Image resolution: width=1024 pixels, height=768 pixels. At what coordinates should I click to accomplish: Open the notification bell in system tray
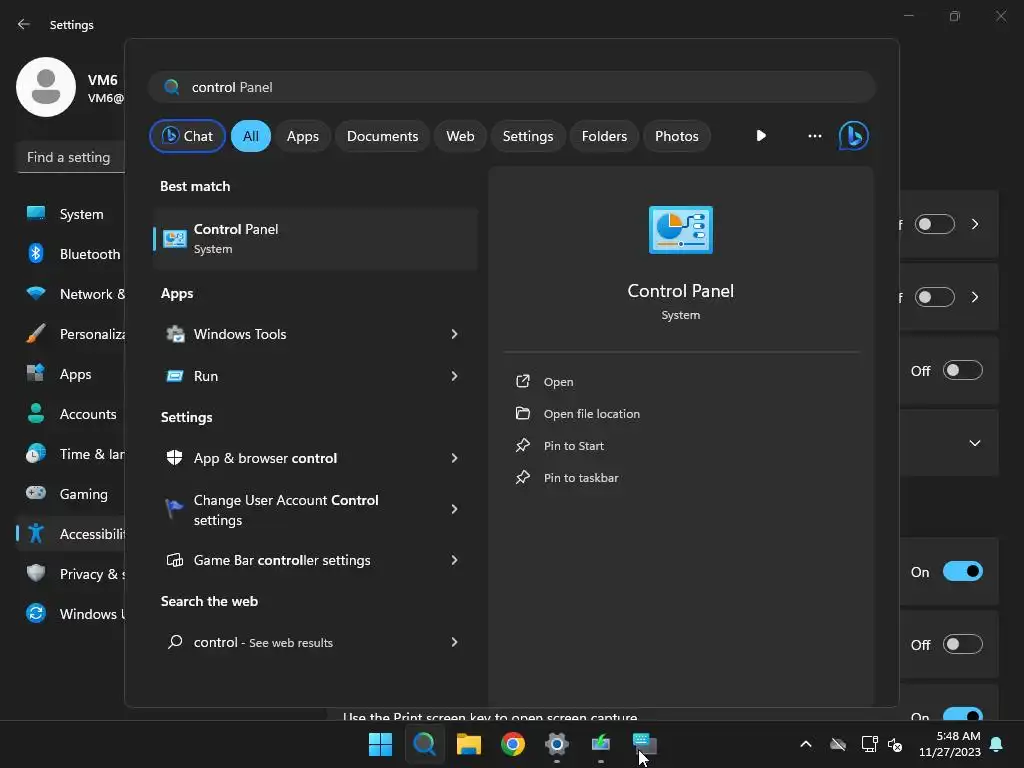[997, 744]
